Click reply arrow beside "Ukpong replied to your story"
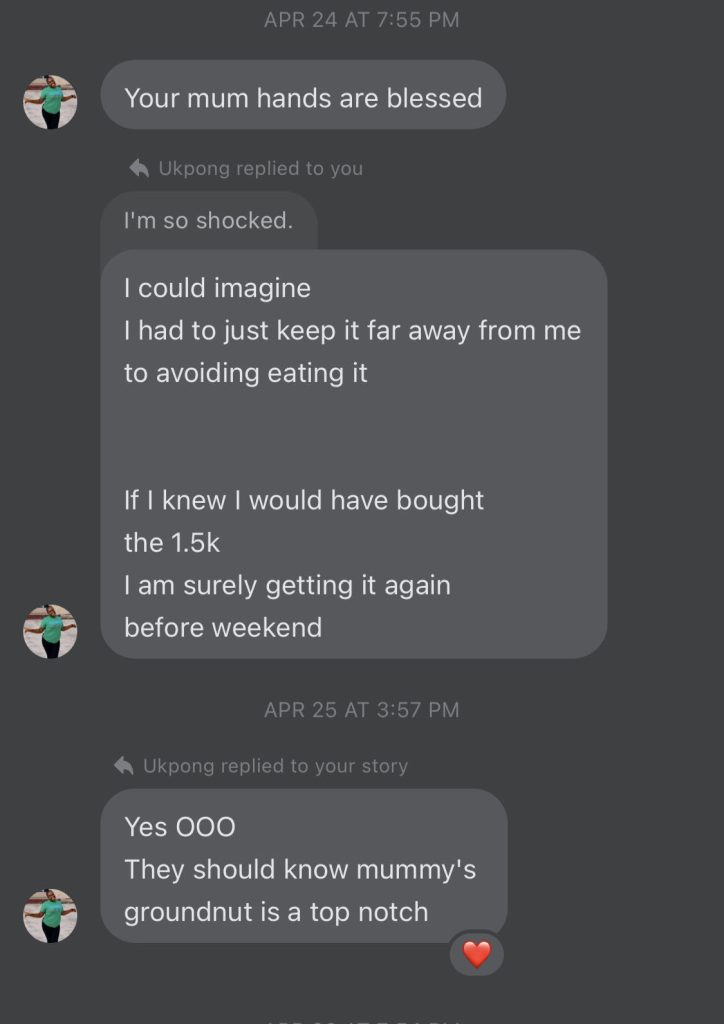This screenshot has height=1024, width=724. [x=125, y=766]
